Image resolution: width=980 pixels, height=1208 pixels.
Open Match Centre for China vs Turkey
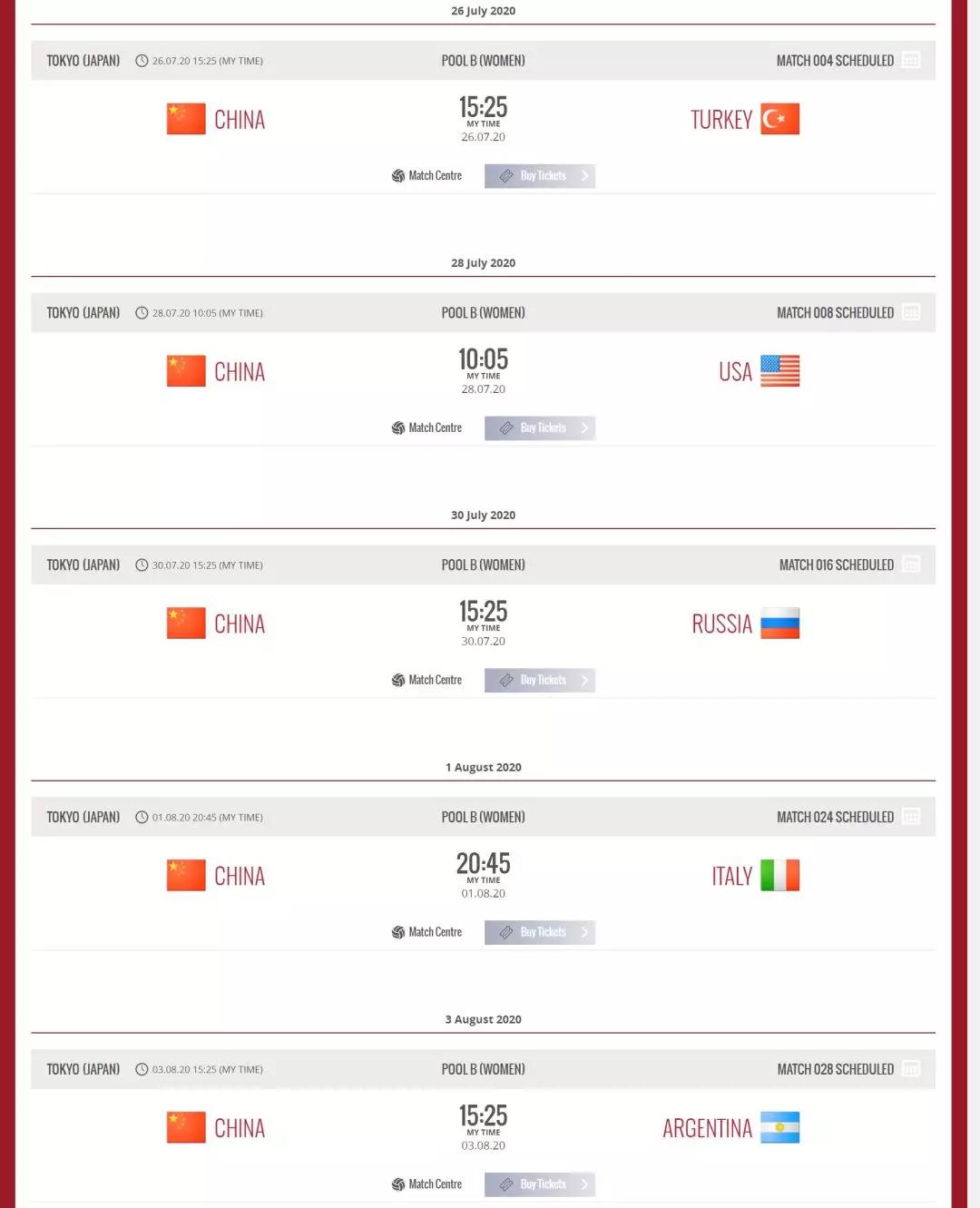pyautogui.click(x=426, y=176)
